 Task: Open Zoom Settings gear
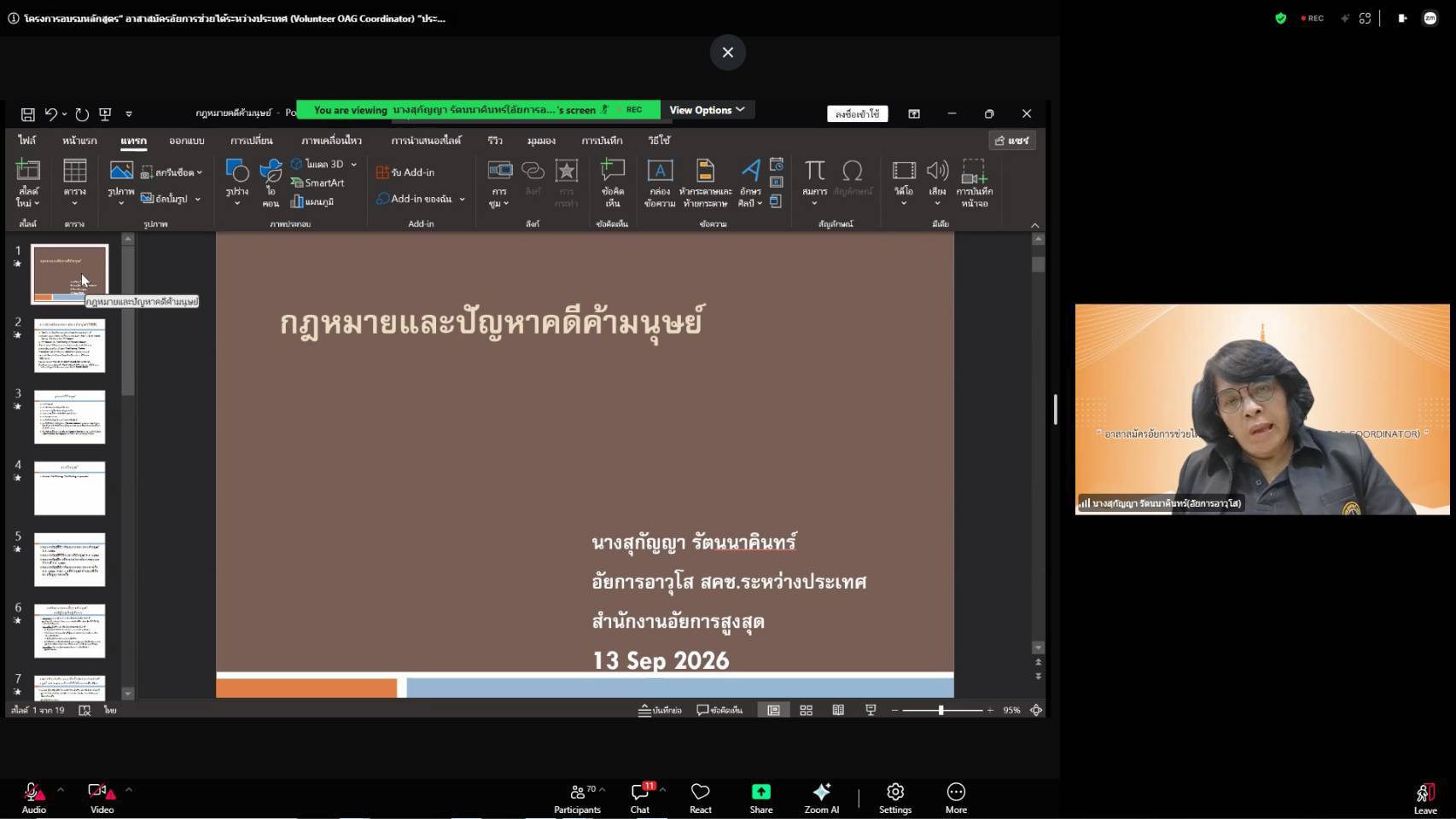click(895, 799)
